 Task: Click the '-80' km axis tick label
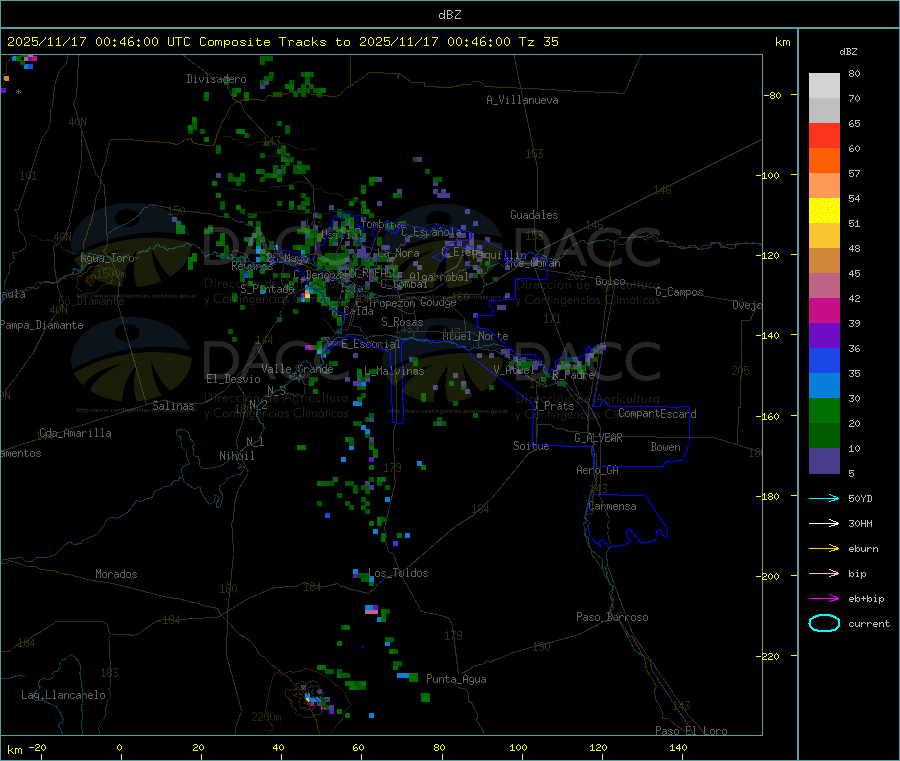(772, 95)
